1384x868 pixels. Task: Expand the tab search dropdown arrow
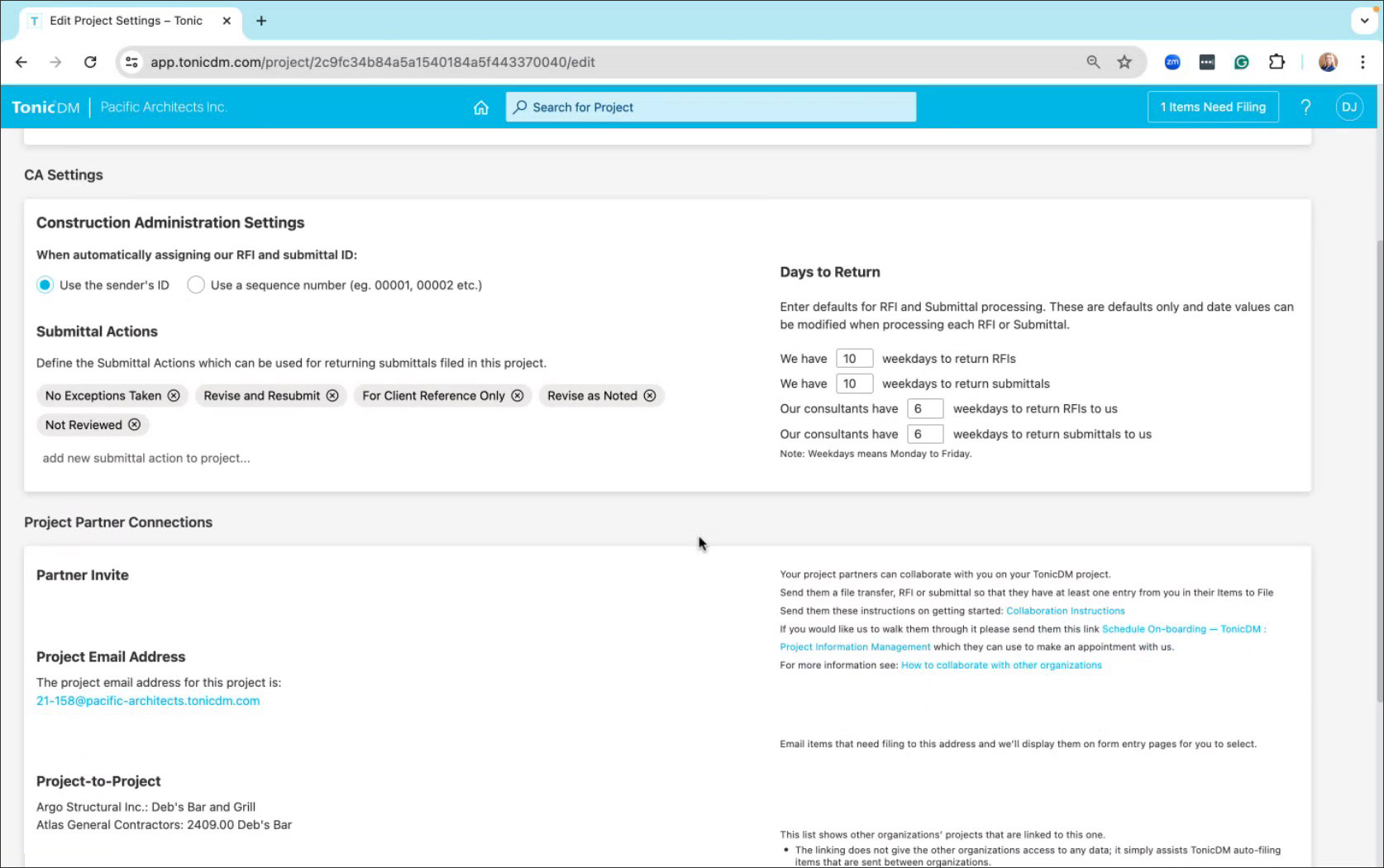pos(1364,21)
